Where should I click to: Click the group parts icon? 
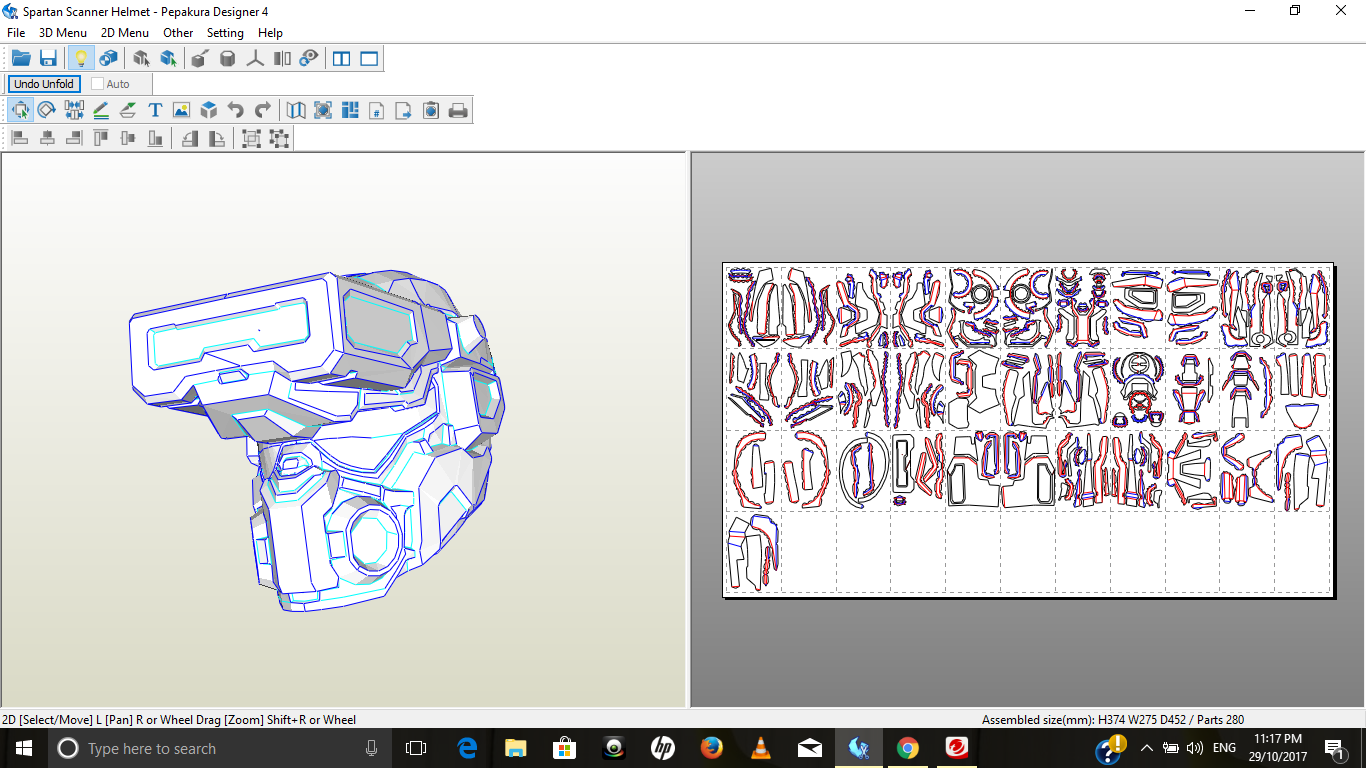tap(251, 138)
